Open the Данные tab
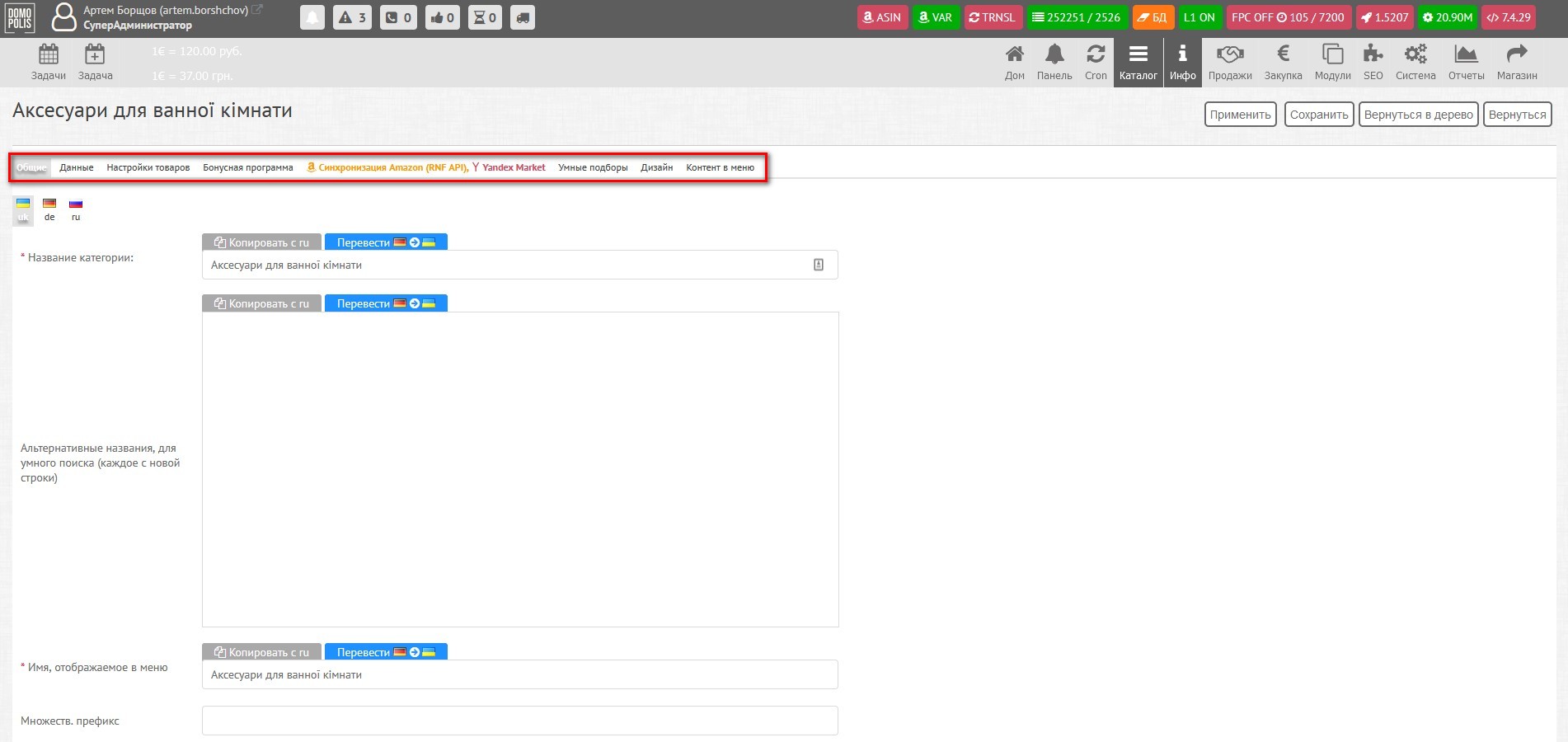The image size is (1568, 742). (x=77, y=167)
